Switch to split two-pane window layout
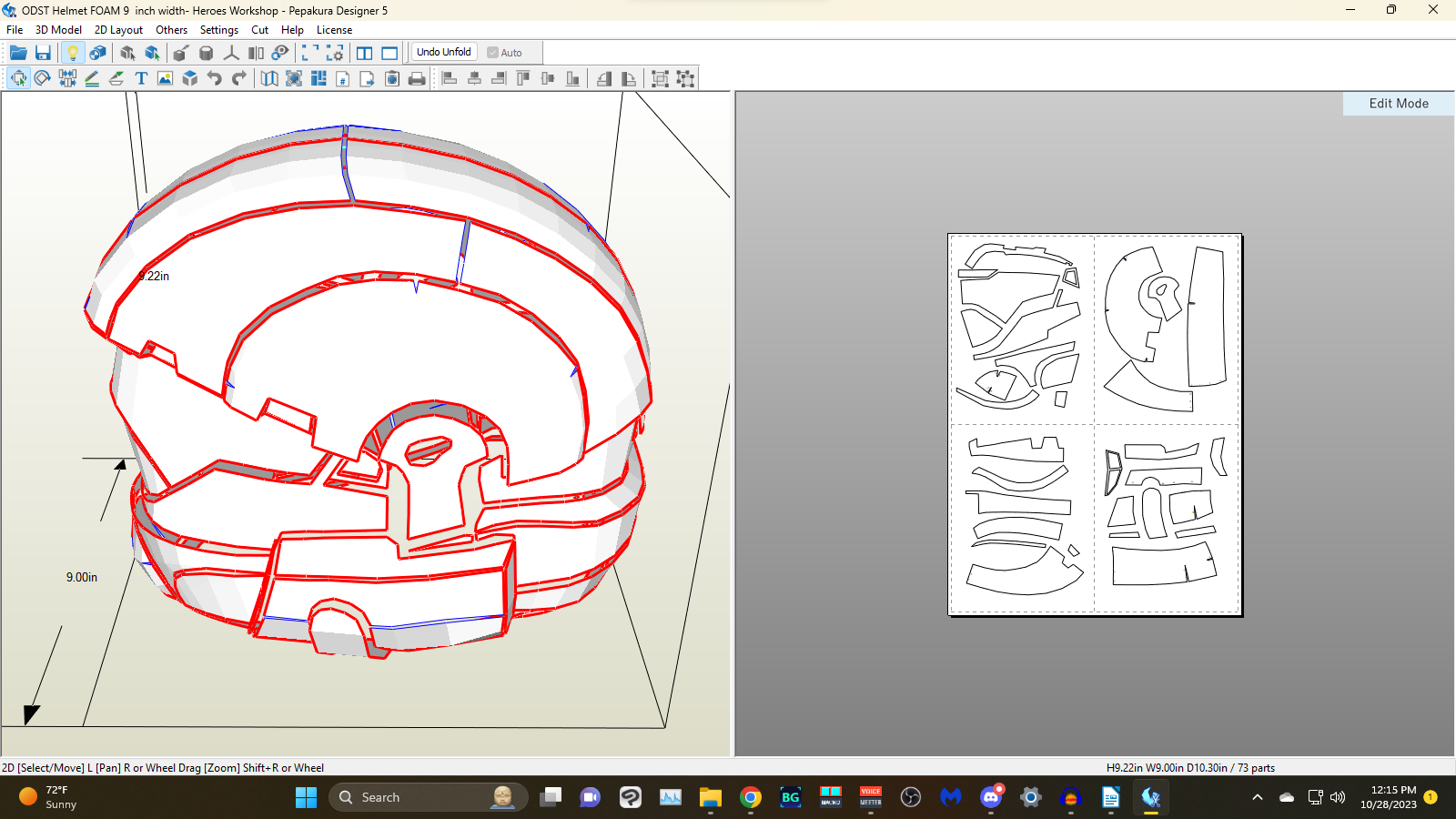 pos(365,53)
